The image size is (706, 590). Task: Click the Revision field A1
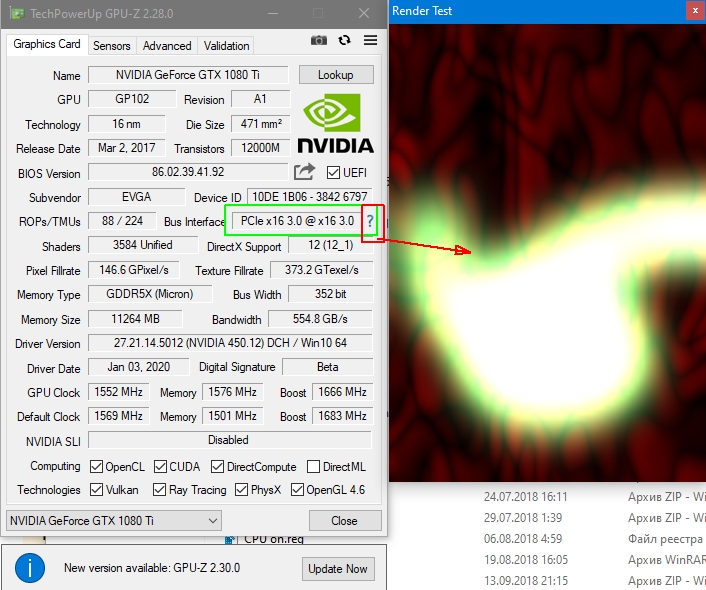[x=260, y=99]
